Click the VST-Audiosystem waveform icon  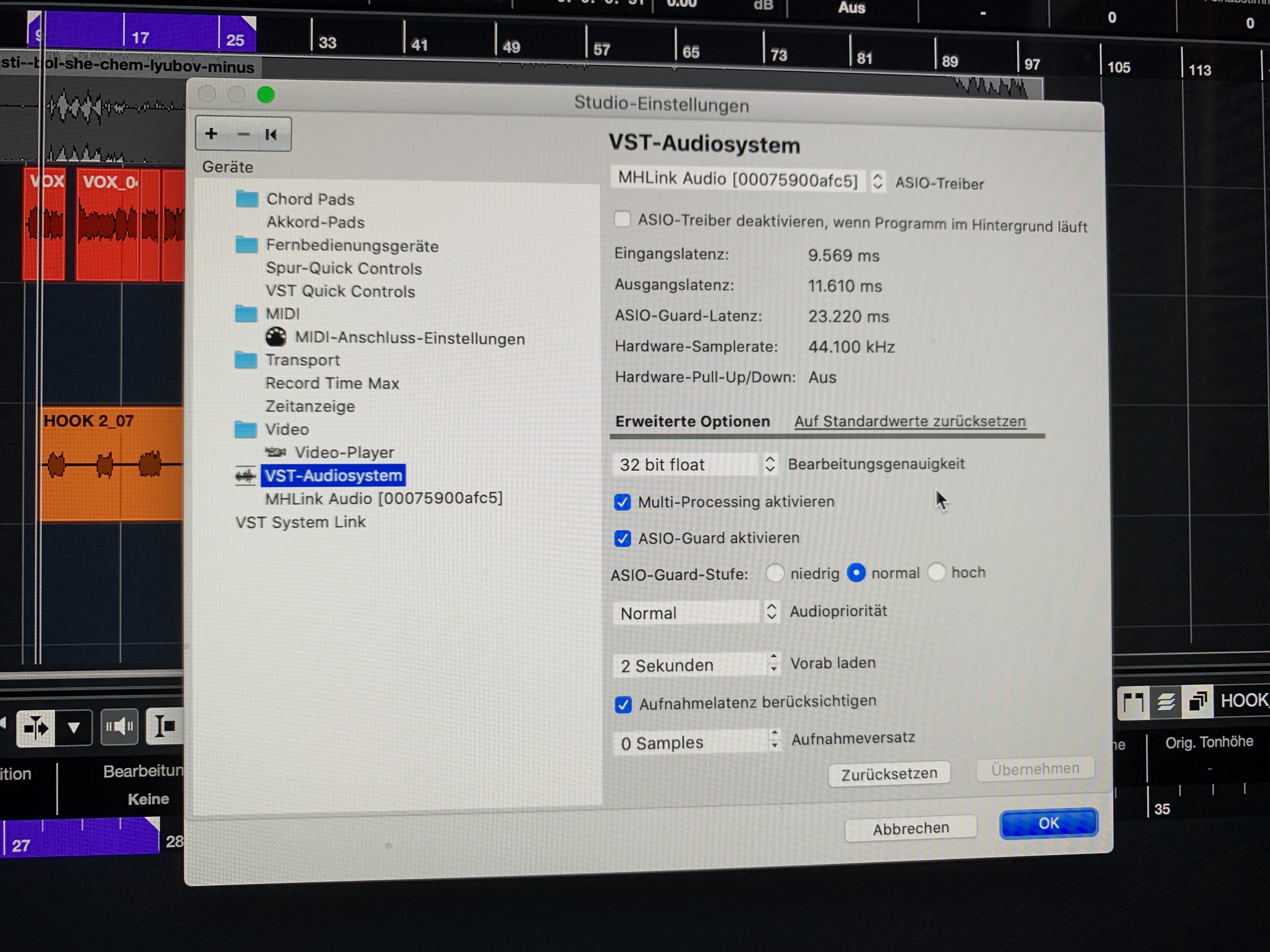click(246, 476)
